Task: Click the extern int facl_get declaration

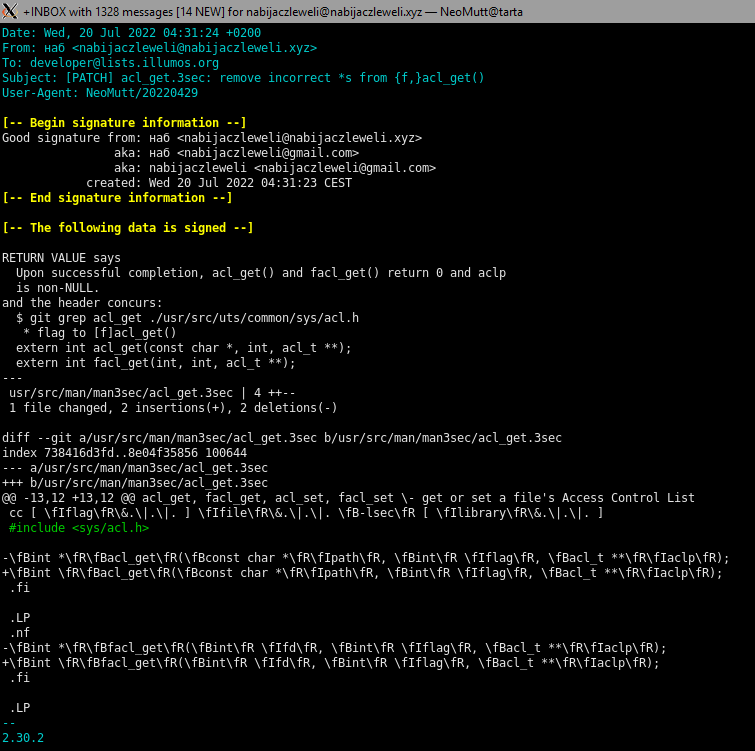Action: (x=184, y=363)
